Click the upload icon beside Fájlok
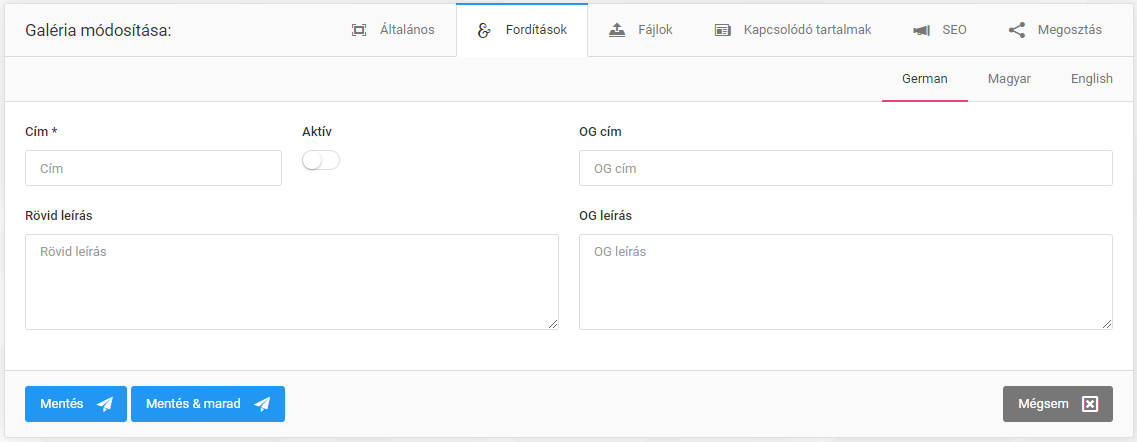The image size is (1137, 442). (x=616, y=30)
